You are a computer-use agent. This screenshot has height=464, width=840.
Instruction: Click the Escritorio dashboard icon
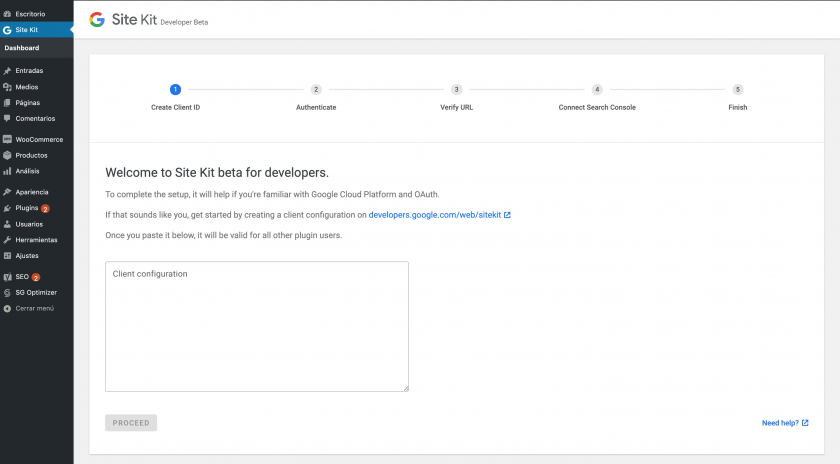click(7, 15)
